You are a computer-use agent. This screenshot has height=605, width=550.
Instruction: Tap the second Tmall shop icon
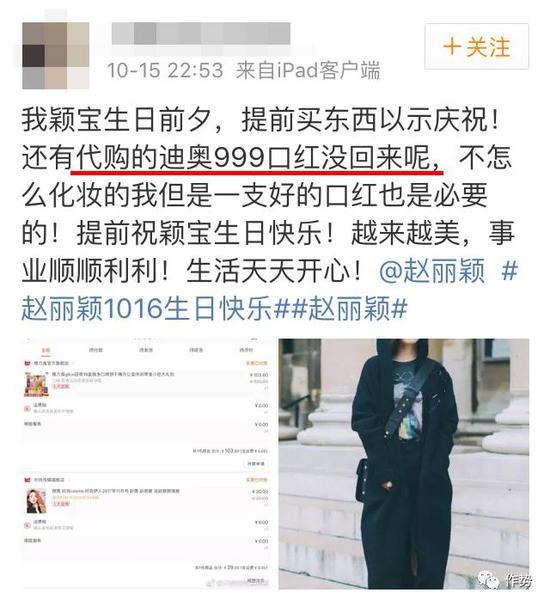click(27, 480)
